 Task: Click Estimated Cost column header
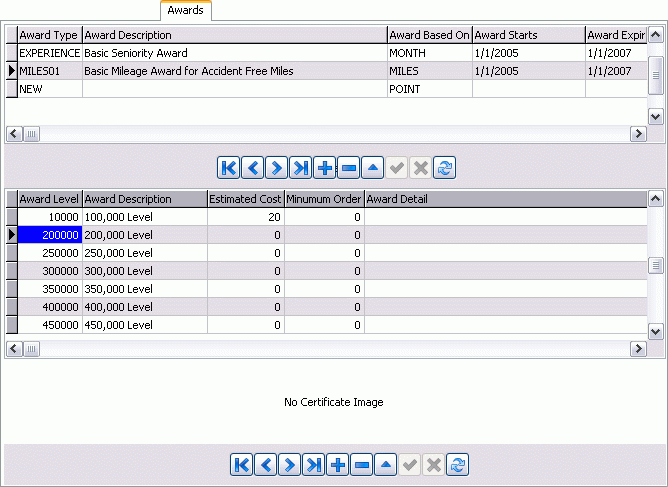point(245,199)
